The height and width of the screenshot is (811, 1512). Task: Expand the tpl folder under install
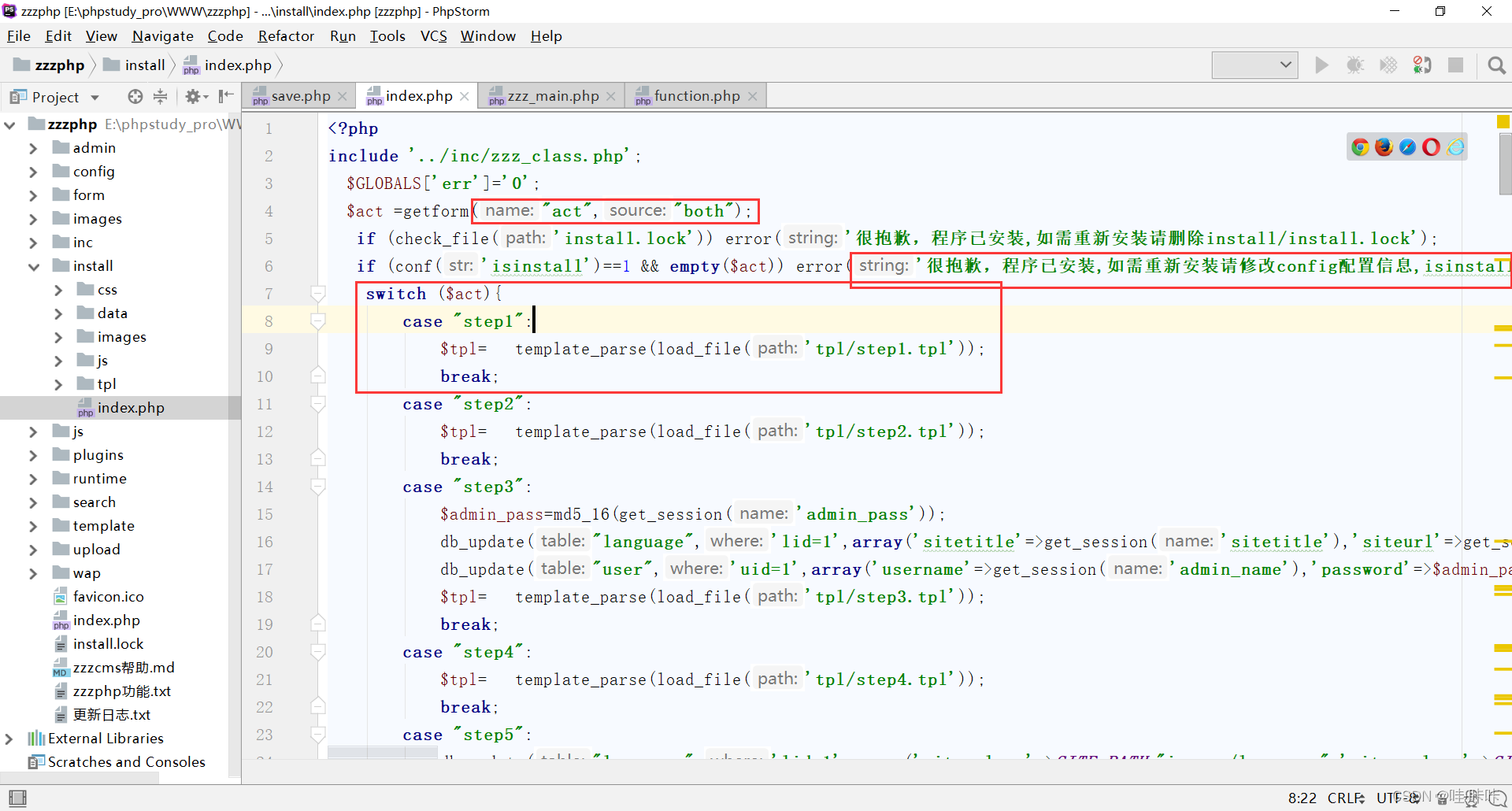coord(57,384)
